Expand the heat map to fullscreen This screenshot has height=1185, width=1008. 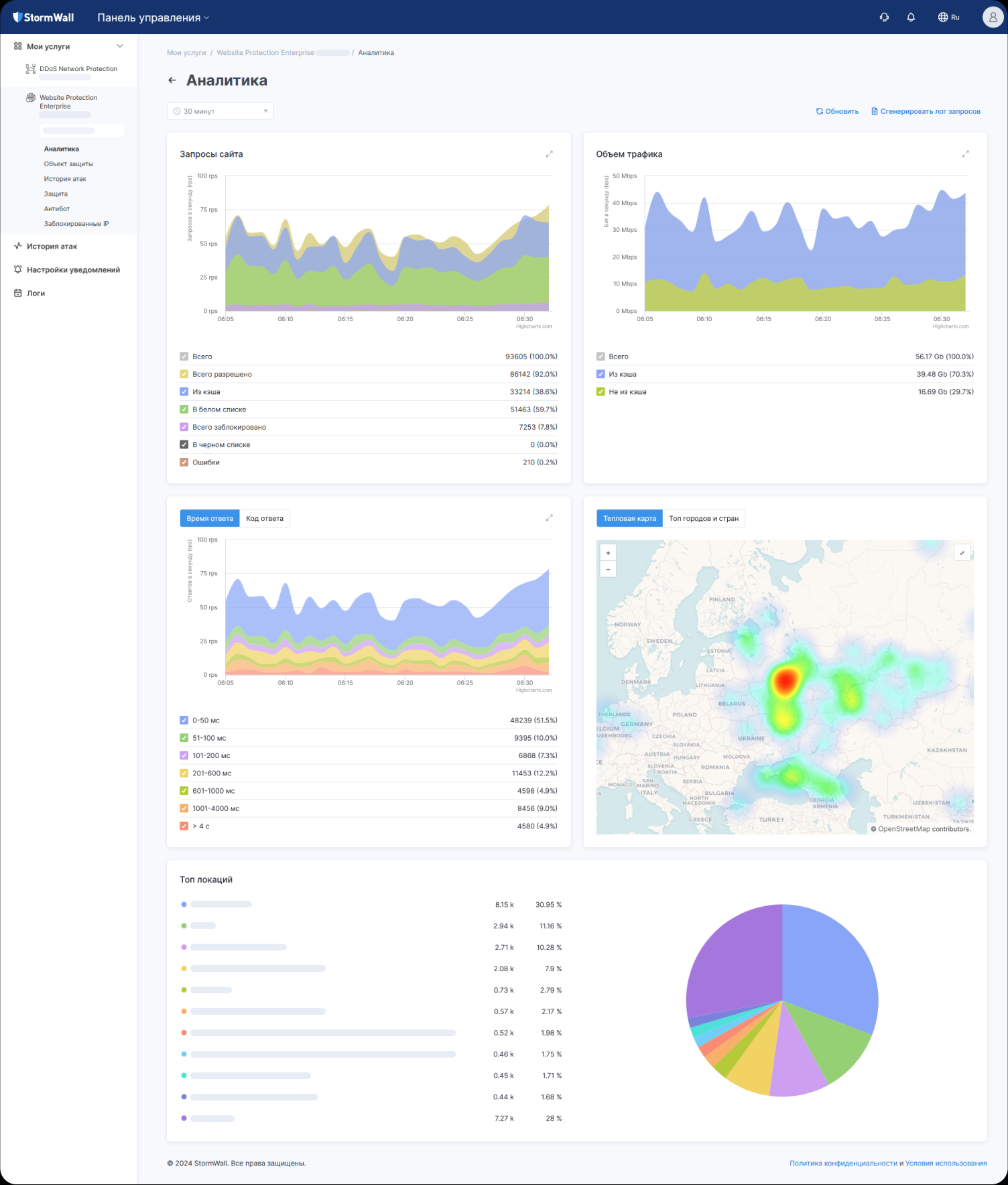click(962, 553)
